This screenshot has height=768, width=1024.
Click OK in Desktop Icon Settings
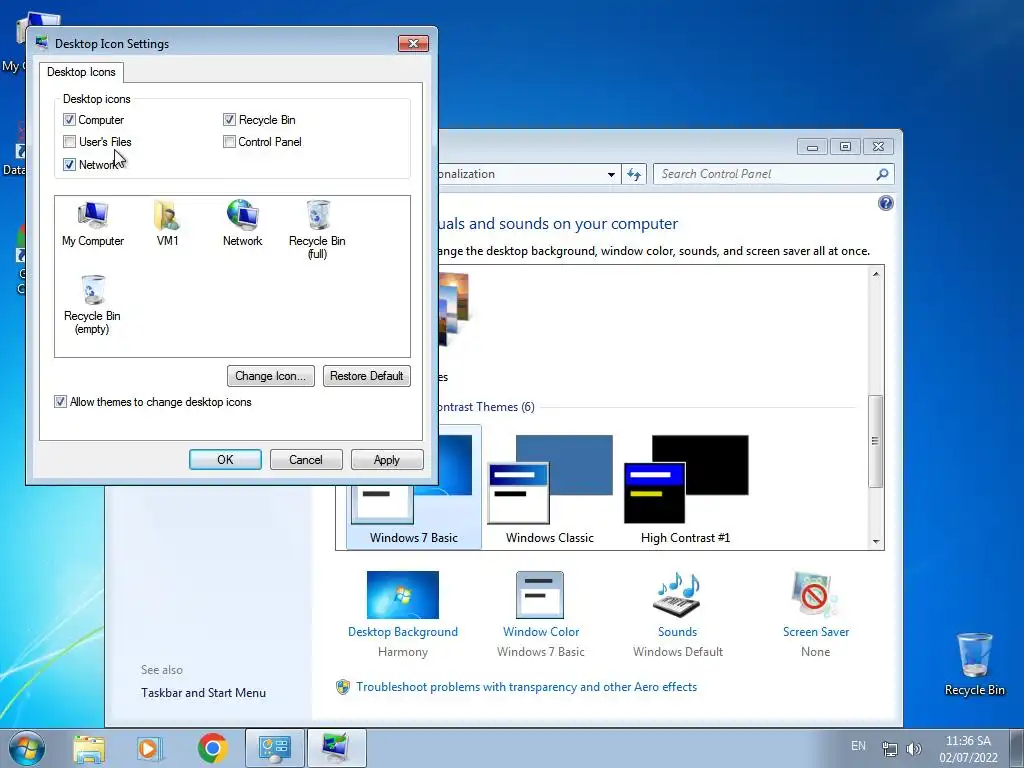(x=225, y=460)
